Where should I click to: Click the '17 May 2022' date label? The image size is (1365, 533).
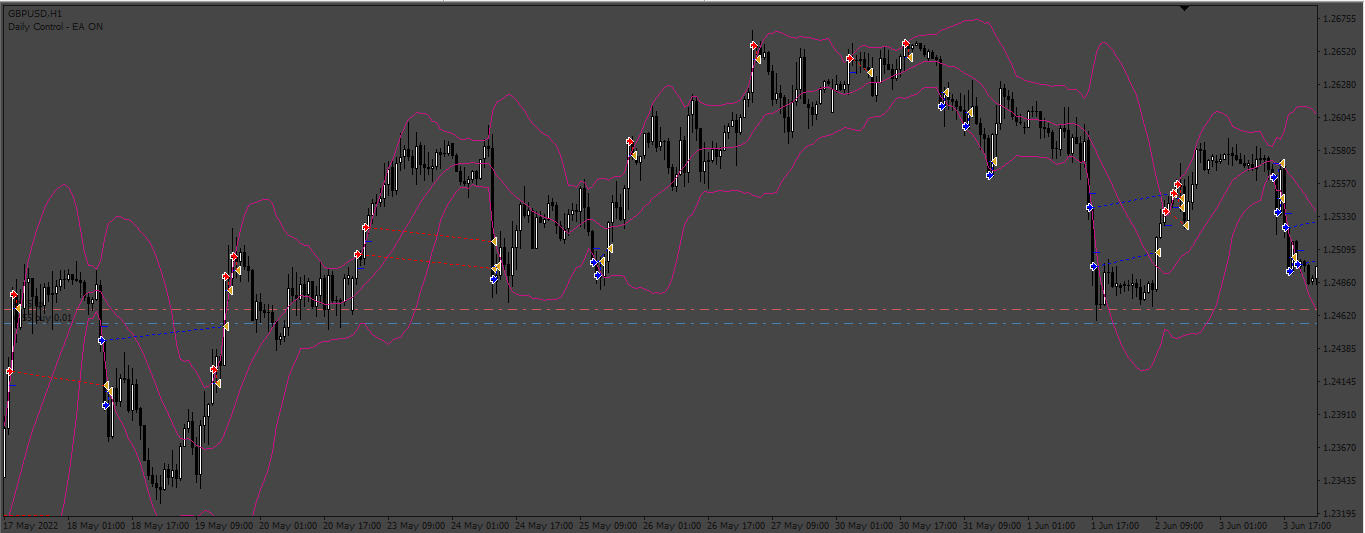(x=33, y=525)
